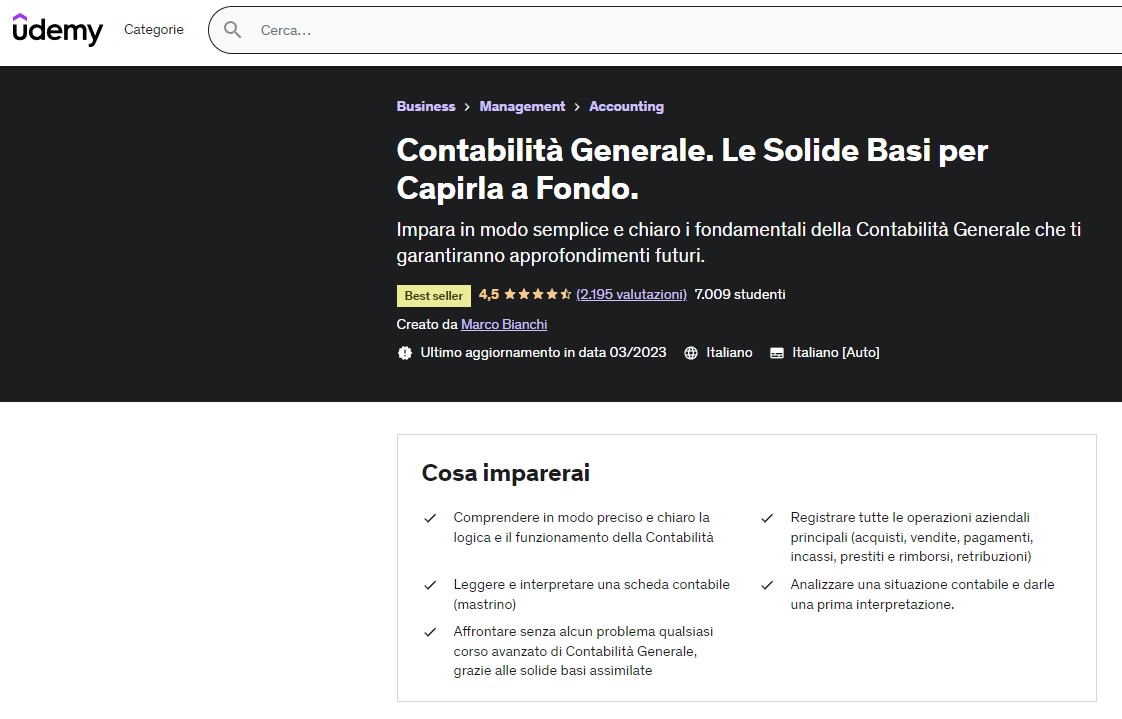
Task: Open the Udemy logo home link
Action: pos(57,30)
